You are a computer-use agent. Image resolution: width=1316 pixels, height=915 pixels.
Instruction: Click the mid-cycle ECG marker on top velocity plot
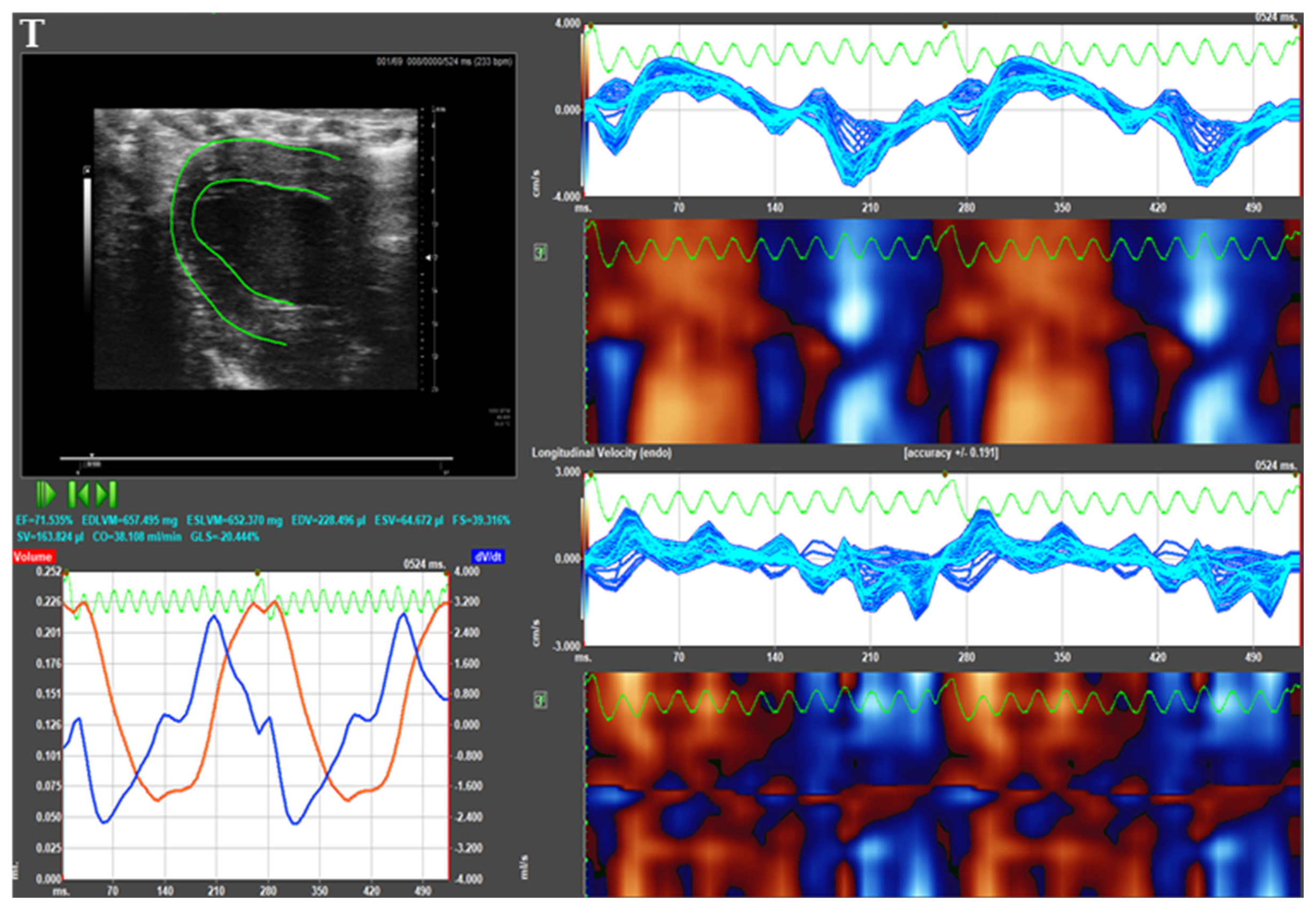point(945,26)
